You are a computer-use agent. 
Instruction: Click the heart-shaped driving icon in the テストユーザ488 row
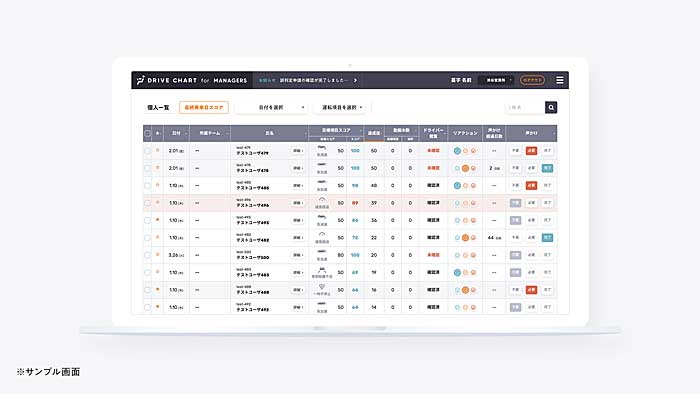(x=322, y=287)
